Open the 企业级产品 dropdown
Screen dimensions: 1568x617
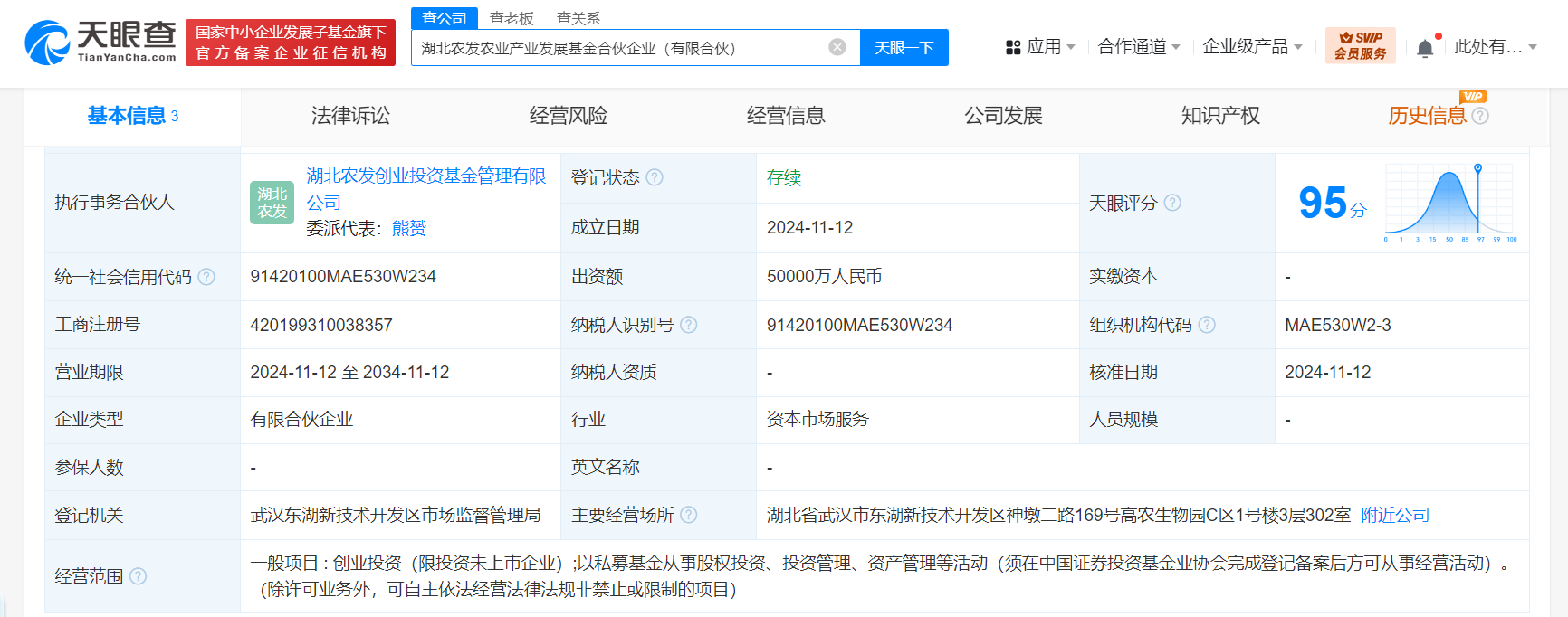pyautogui.click(x=1251, y=47)
